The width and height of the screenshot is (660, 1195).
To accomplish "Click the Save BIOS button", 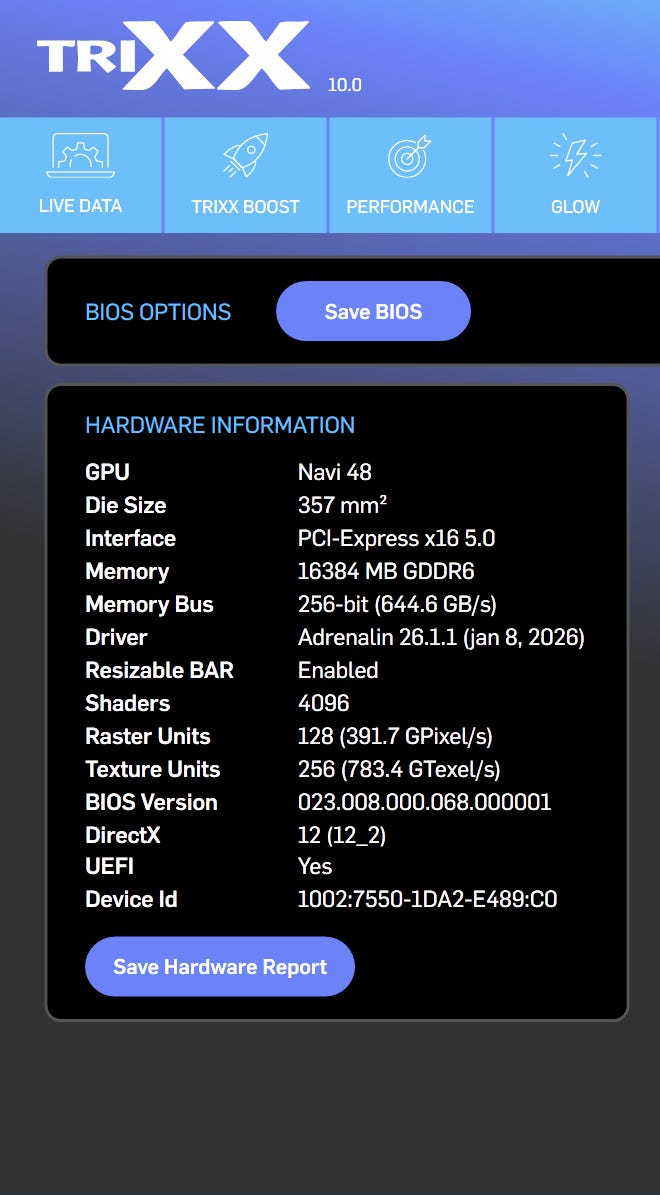I will pos(373,311).
